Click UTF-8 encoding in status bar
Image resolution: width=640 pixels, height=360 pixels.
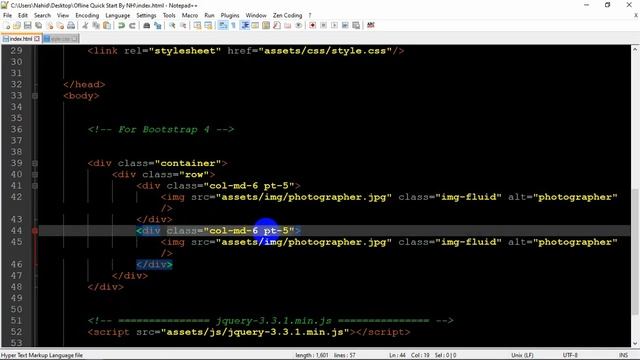click(x=570, y=355)
